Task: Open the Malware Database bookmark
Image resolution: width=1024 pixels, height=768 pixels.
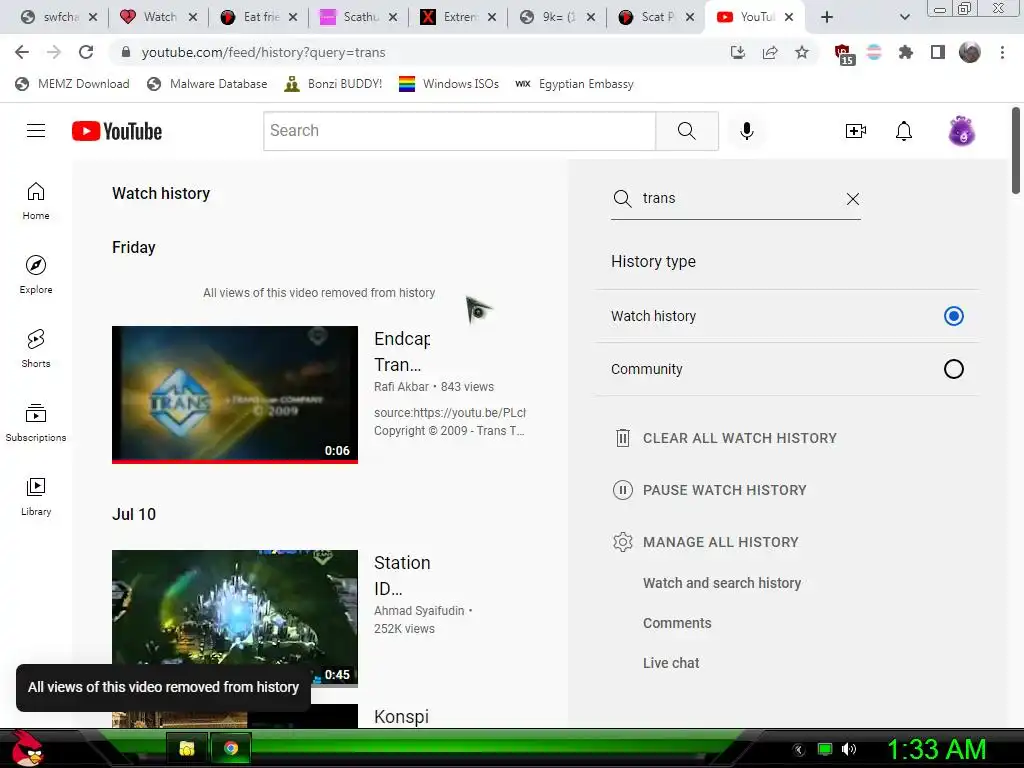Action: coord(208,84)
